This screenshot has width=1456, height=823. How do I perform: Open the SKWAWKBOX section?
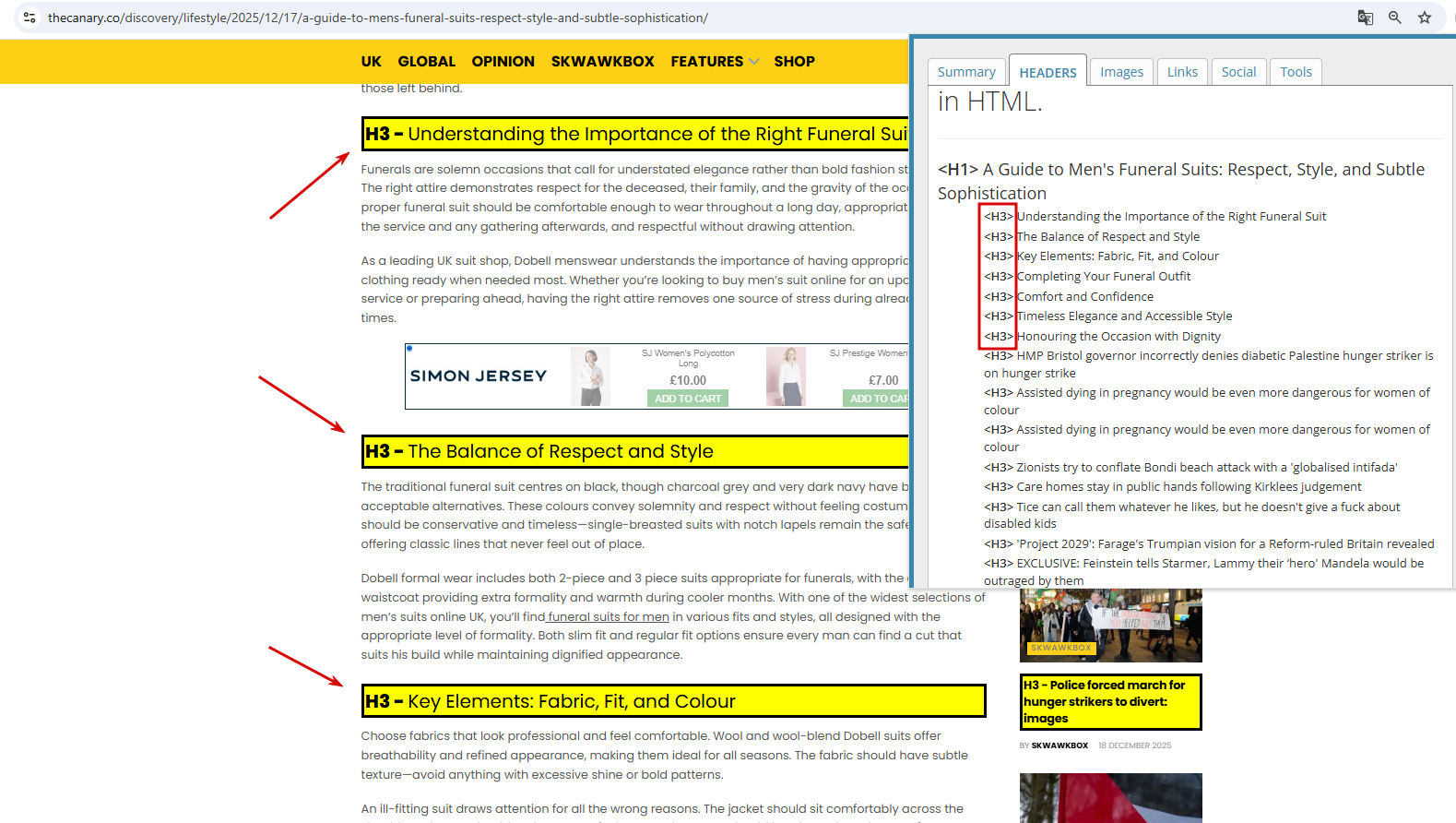coord(602,61)
